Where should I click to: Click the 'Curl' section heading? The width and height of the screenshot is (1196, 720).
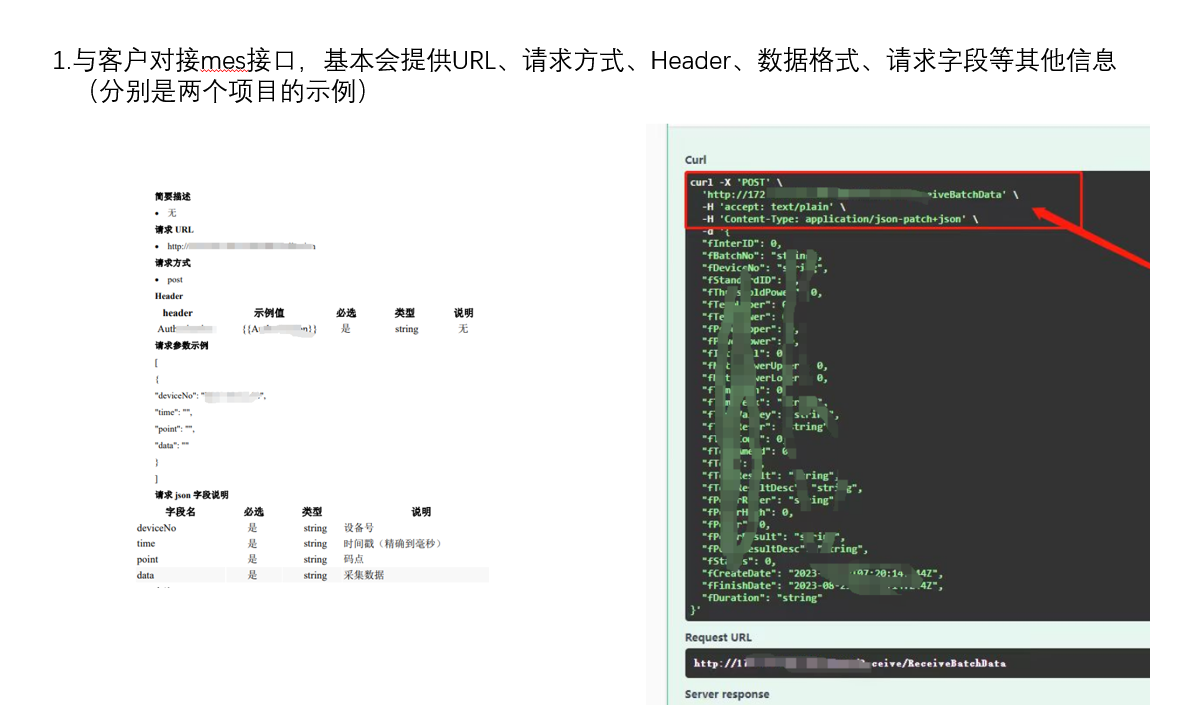[x=695, y=160]
